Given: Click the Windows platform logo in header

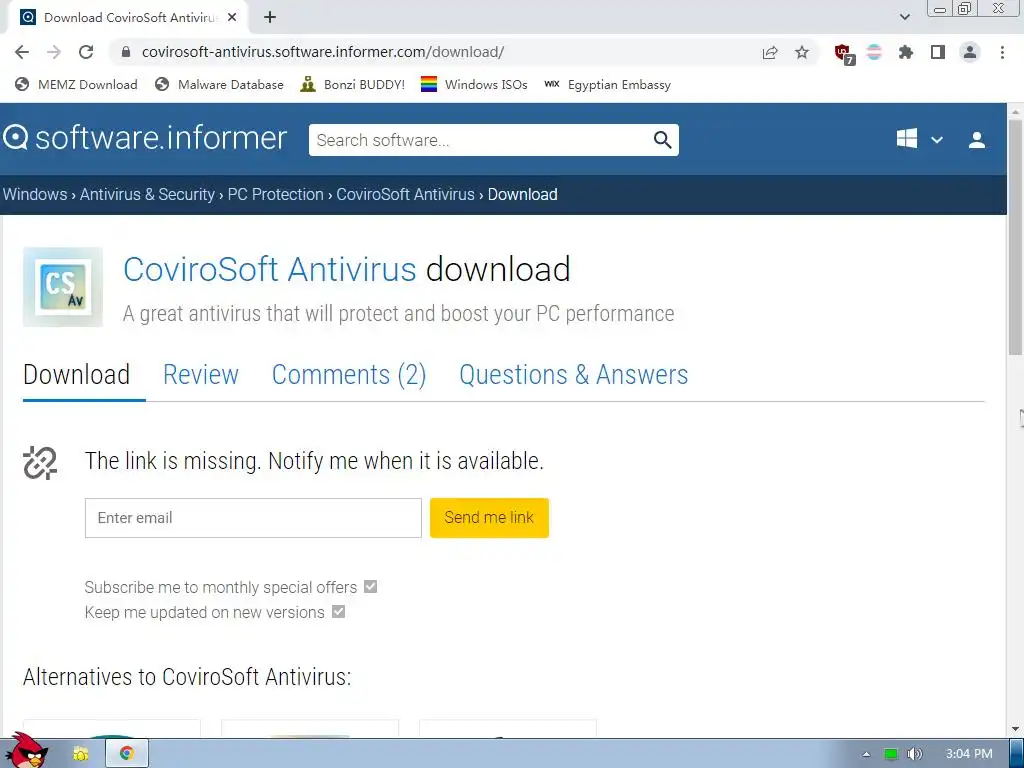Looking at the screenshot, I should [x=906, y=138].
